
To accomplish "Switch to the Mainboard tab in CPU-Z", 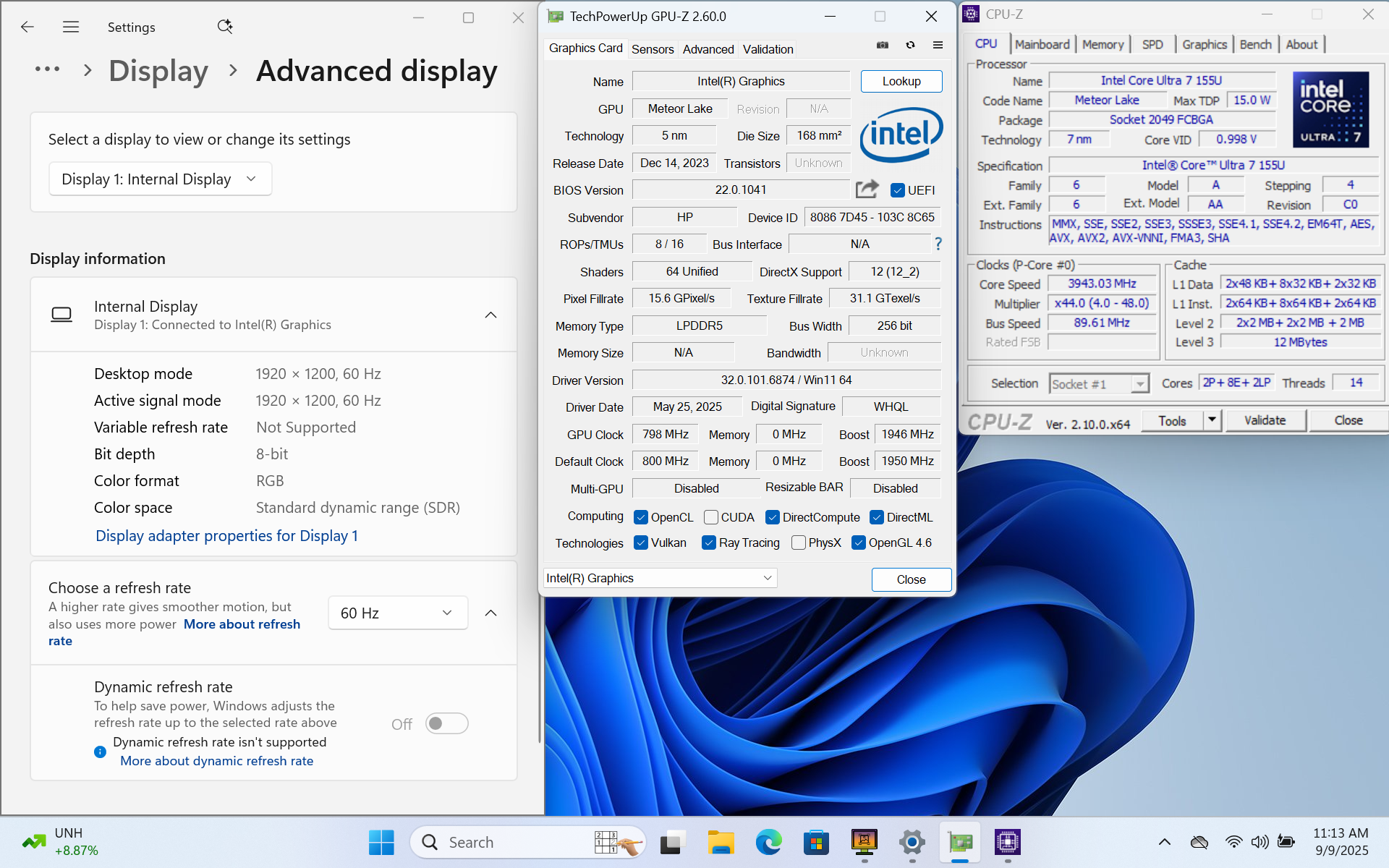I will coord(1042,44).
